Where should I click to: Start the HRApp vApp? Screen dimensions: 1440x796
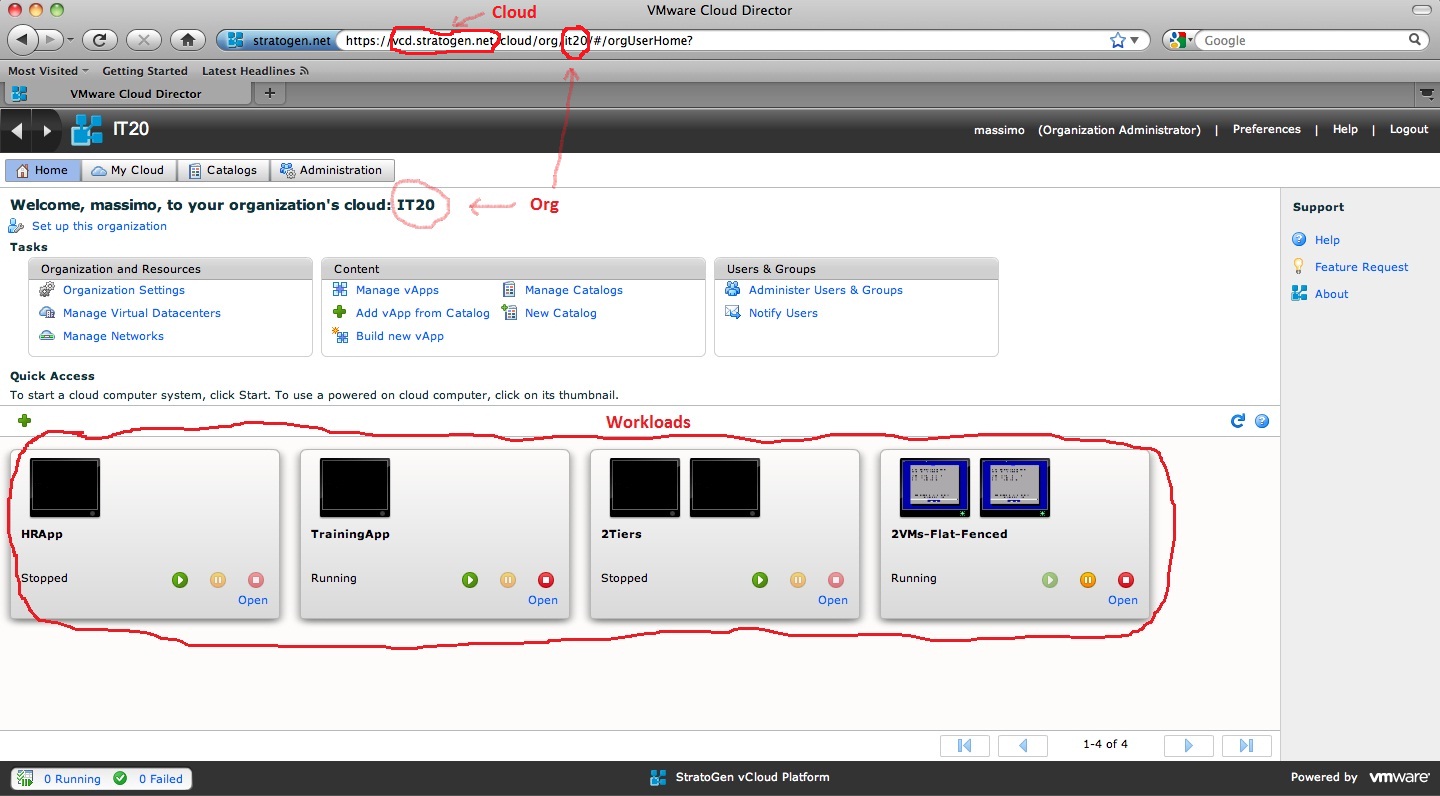click(180, 579)
